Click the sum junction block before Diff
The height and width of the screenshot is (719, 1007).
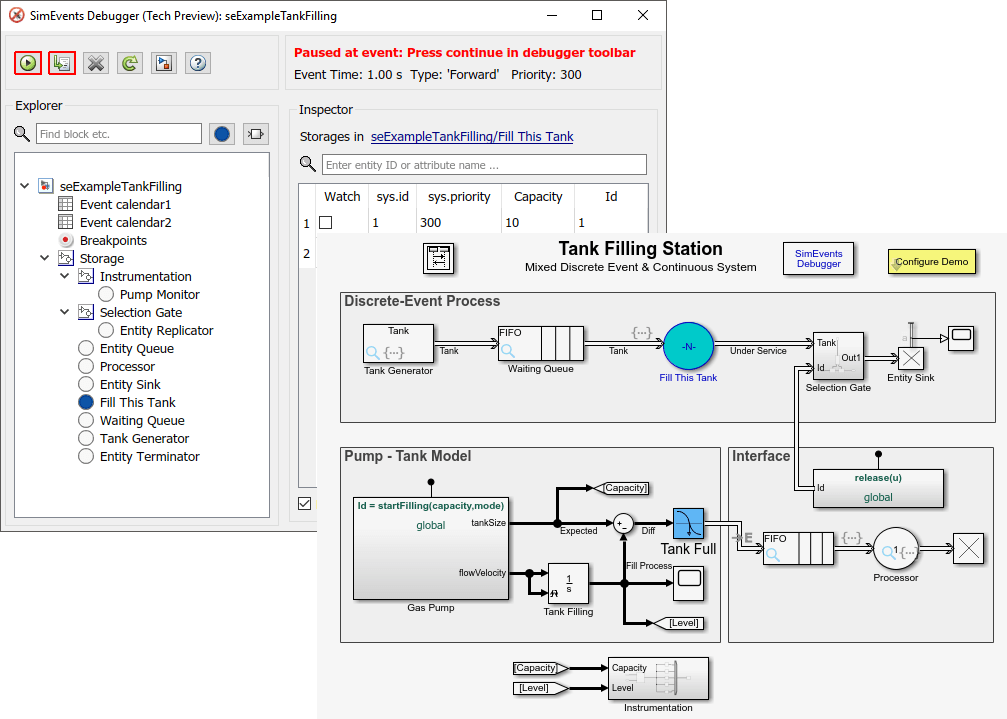[623, 524]
